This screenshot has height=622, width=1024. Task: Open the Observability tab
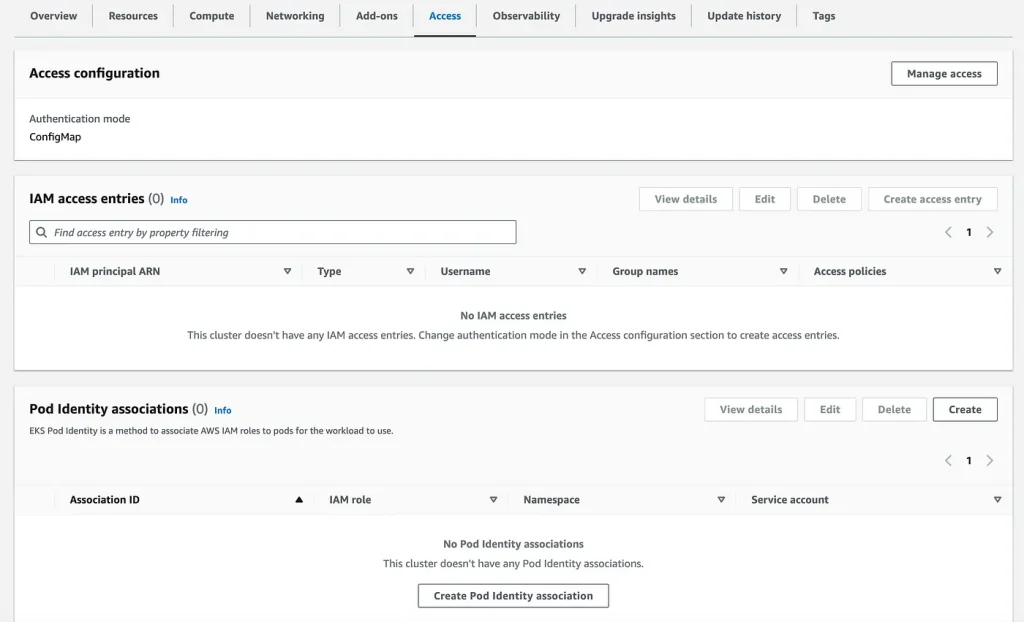526,16
